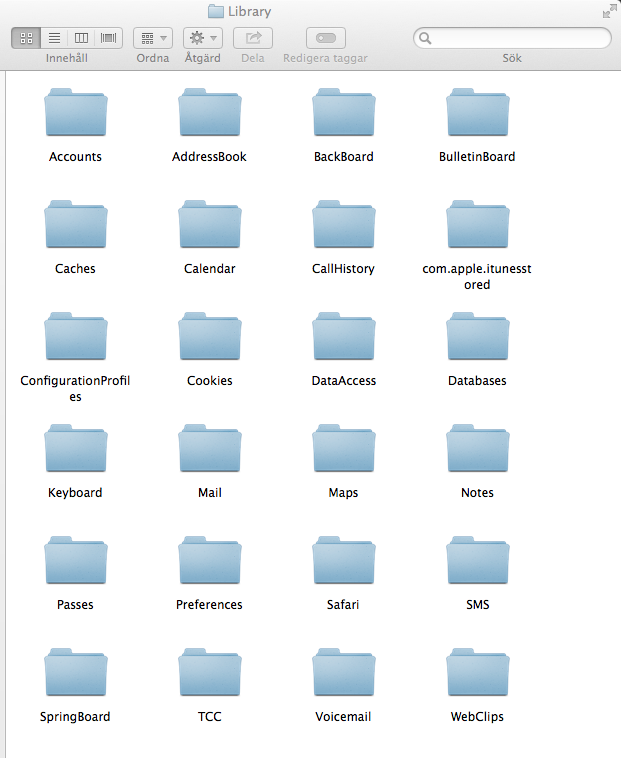This screenshot has height=758, width=621.
Task: Select the Safari folder icon
Action: click(344, 560)
